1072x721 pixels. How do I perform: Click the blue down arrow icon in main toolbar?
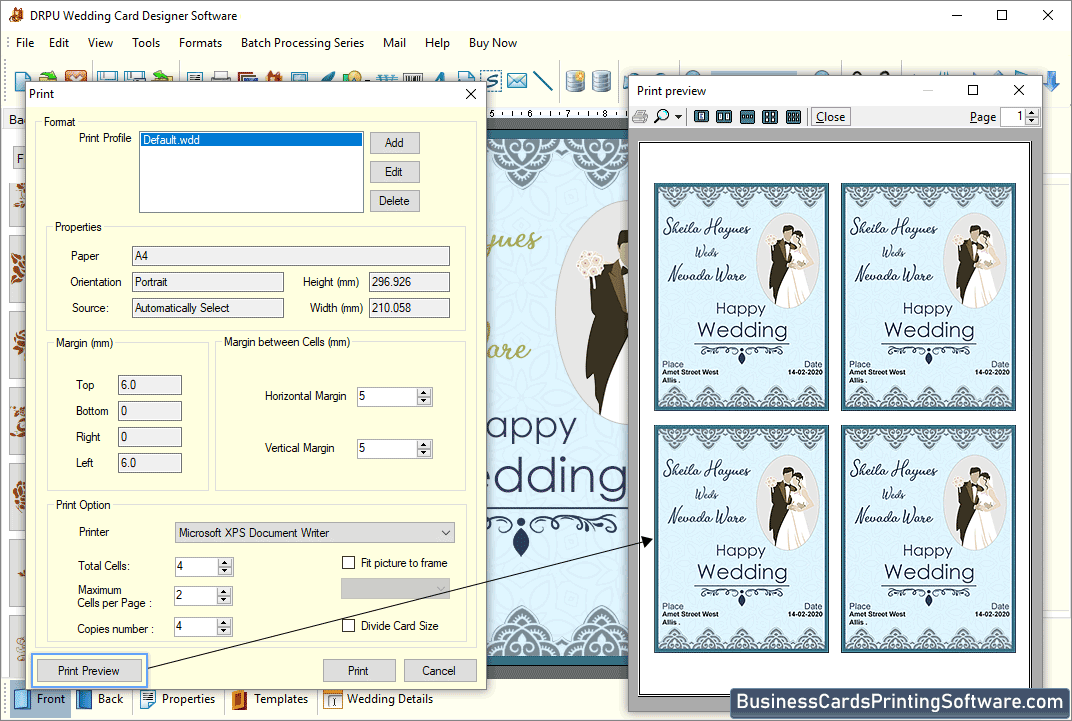(1051, 81)
